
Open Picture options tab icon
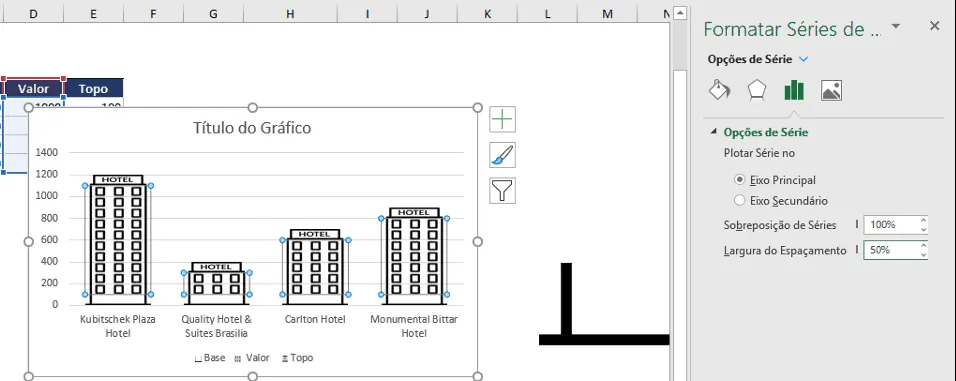point(832,90)
